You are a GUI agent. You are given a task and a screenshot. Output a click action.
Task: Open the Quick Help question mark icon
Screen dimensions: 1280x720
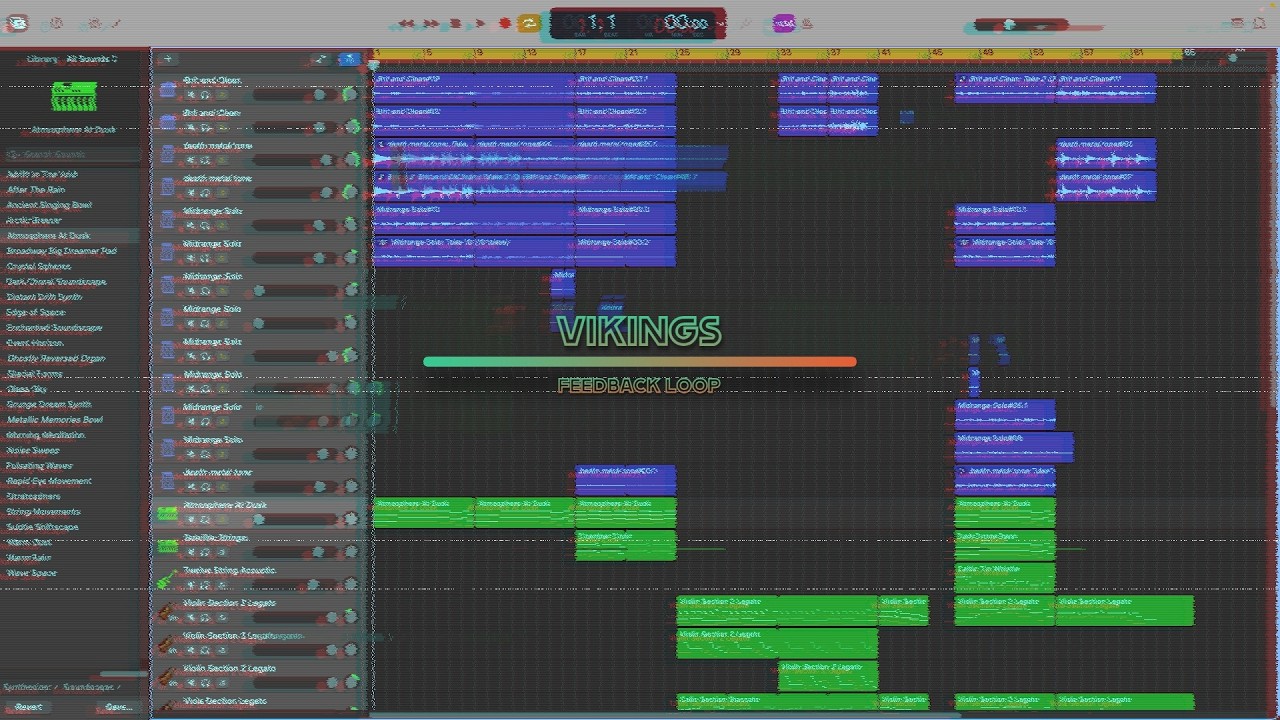point(56,23)
